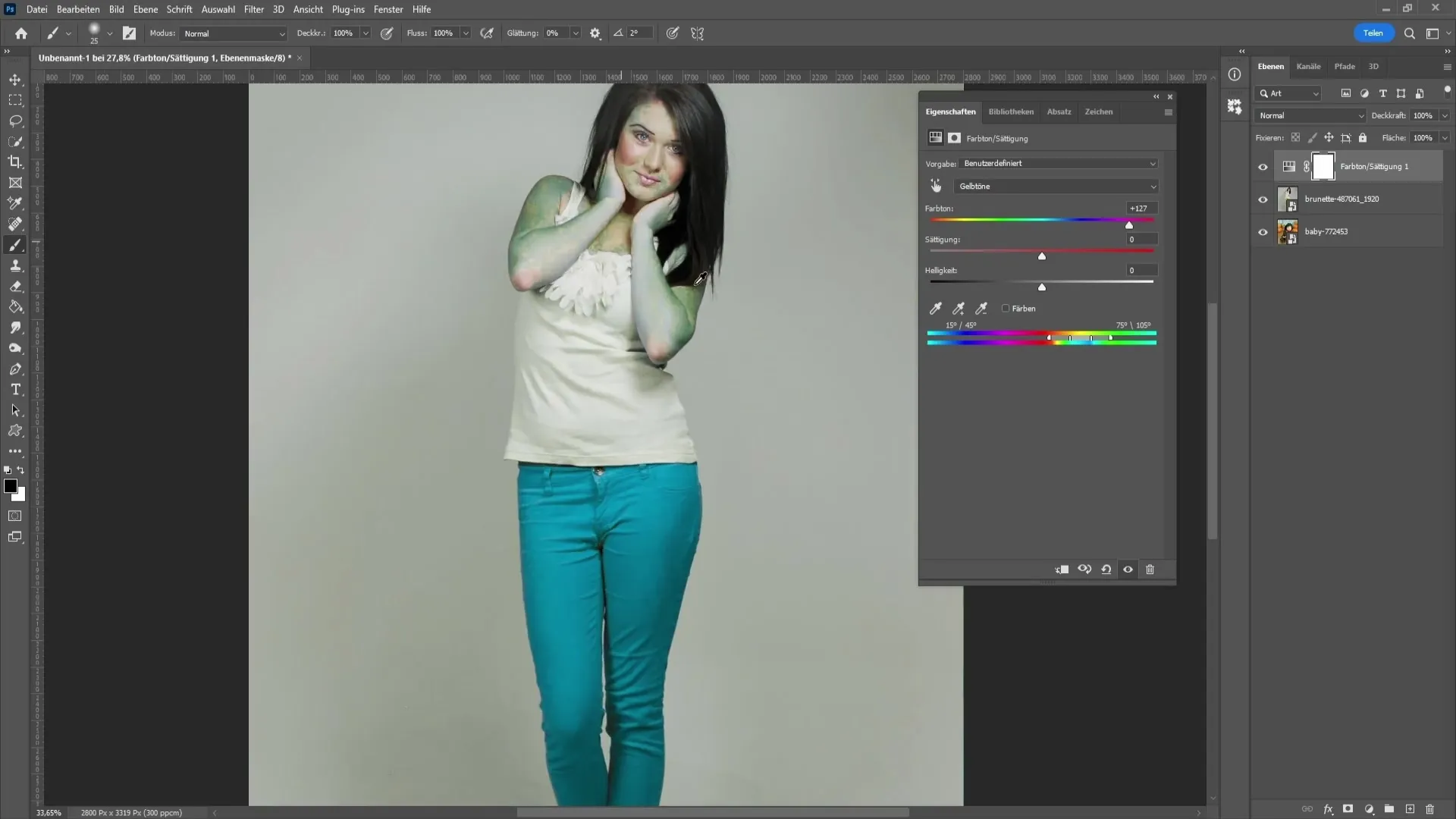Image resolution: width=1456 pixels, height=819 pixels.
Task: Click the Move tool in toolbar
Action: pos(15,78)
